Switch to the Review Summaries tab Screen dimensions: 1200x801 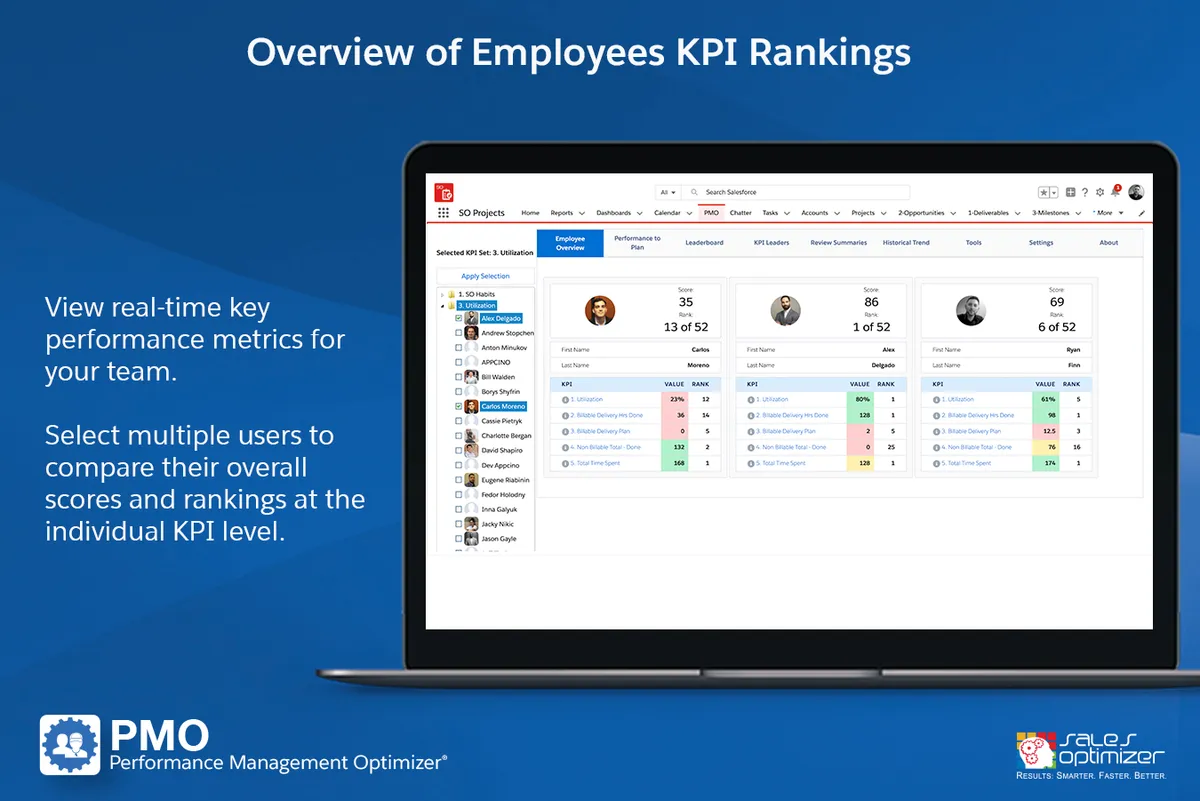pyautogui.click(x=839, y=243)
